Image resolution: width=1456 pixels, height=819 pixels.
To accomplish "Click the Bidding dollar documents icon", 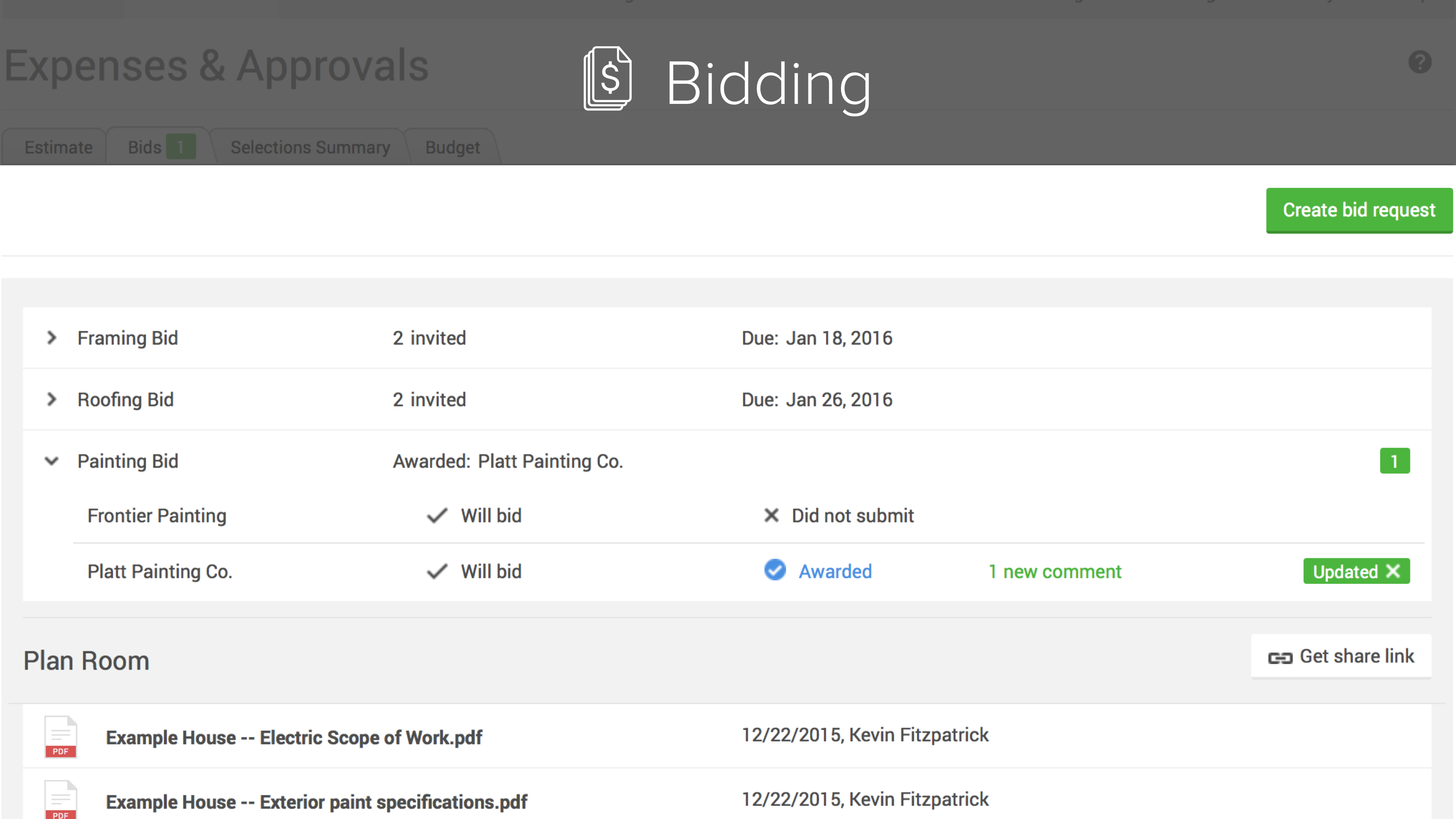I will click(607, 79).
